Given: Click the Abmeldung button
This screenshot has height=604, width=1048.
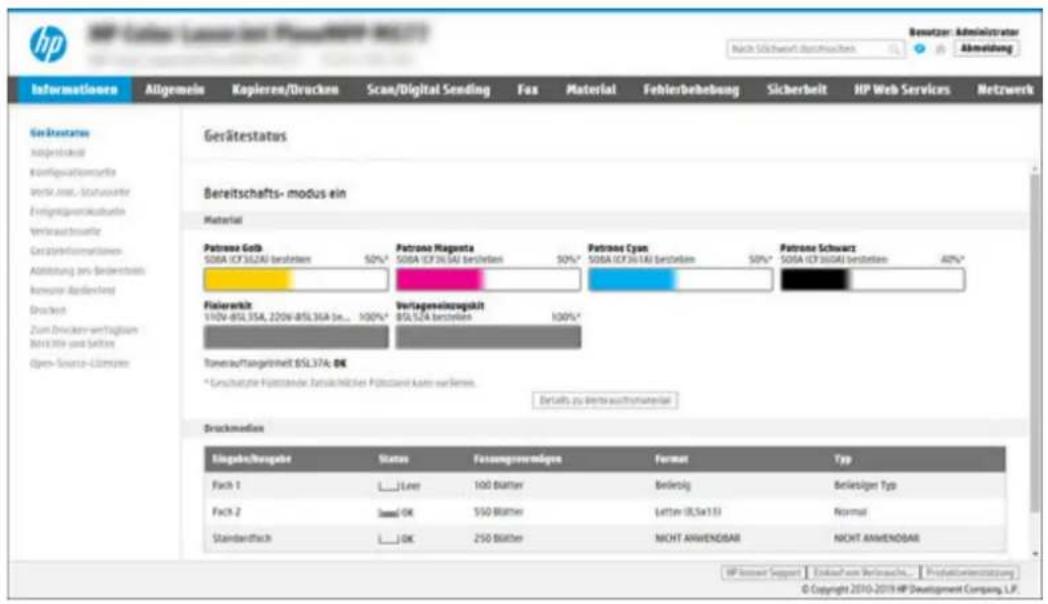Looking at the screenshot, I should coord(986,49).
